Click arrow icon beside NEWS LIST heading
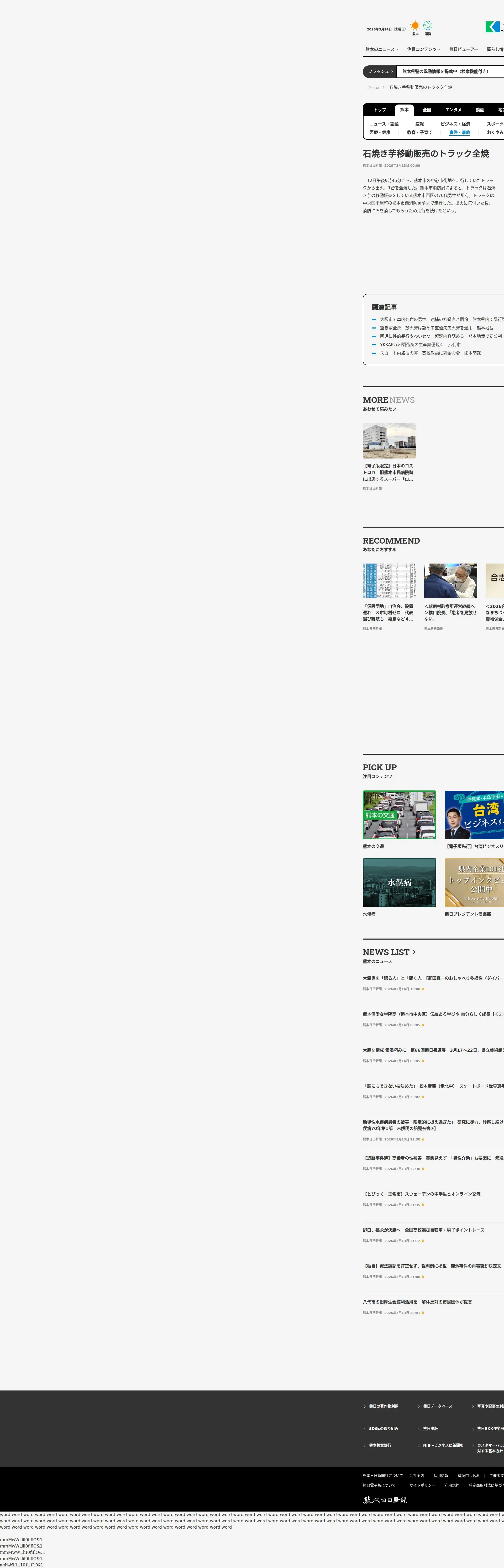Viewport: 504px width, 1568px height. [x=414, y=951]
